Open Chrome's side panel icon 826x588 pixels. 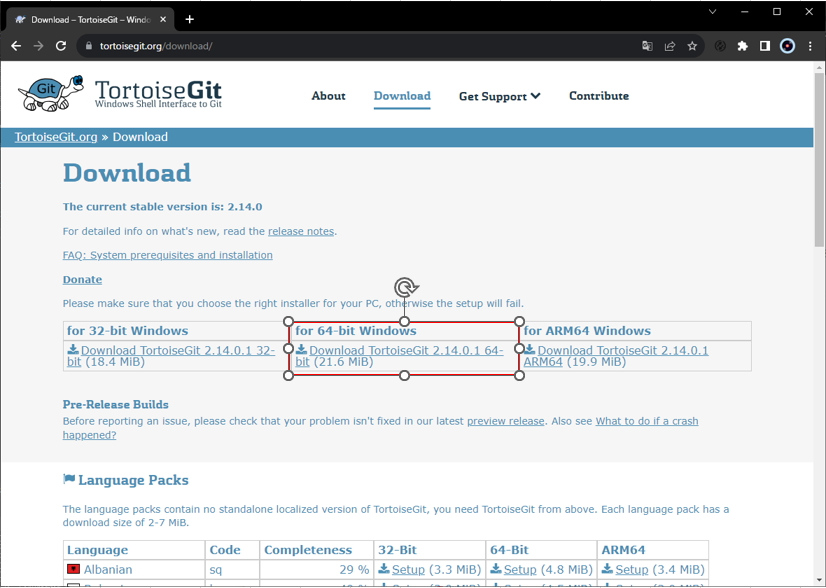(x=764, y=45)
